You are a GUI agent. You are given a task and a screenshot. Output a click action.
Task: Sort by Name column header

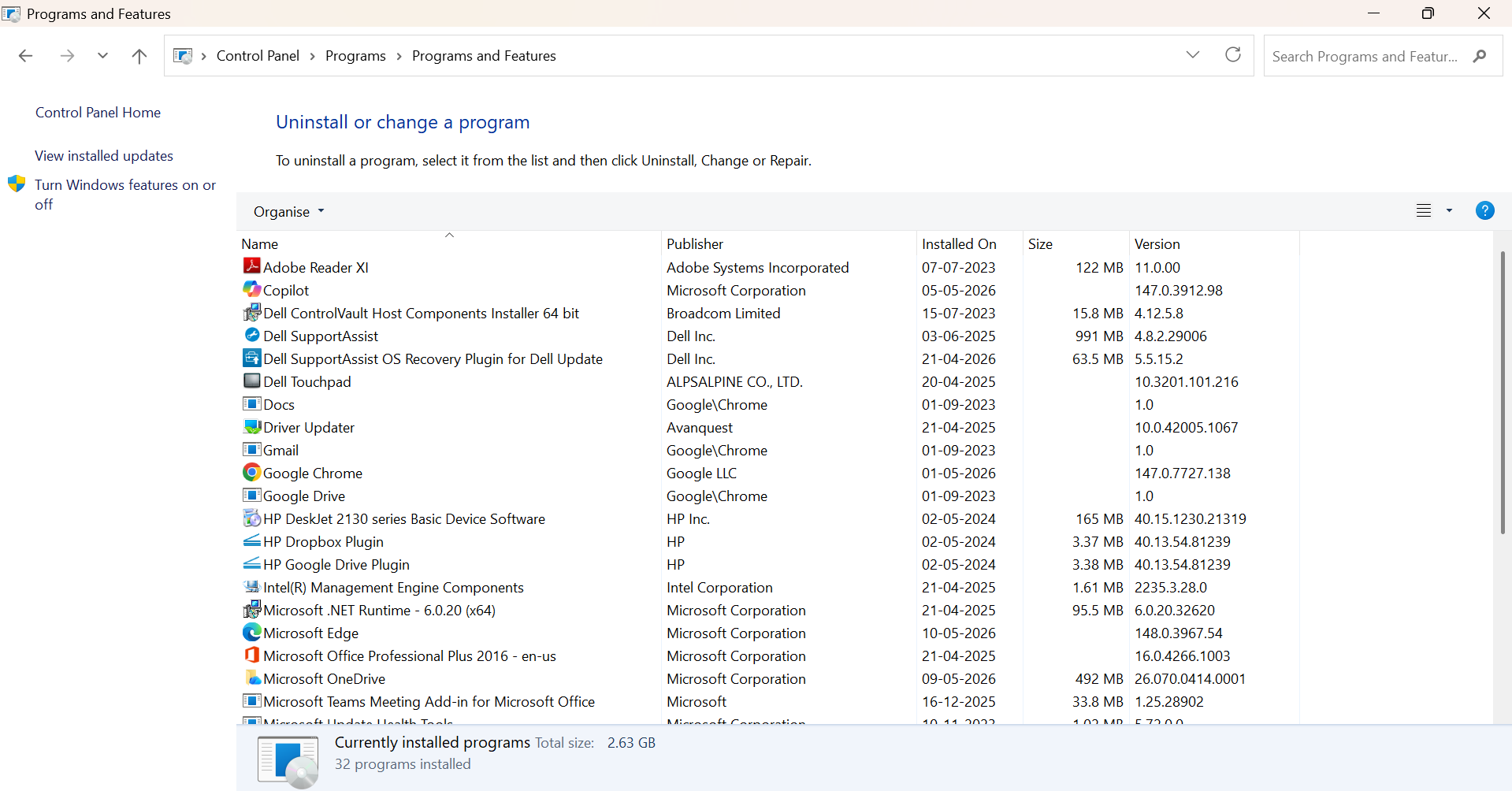click(x=449, y=243)
